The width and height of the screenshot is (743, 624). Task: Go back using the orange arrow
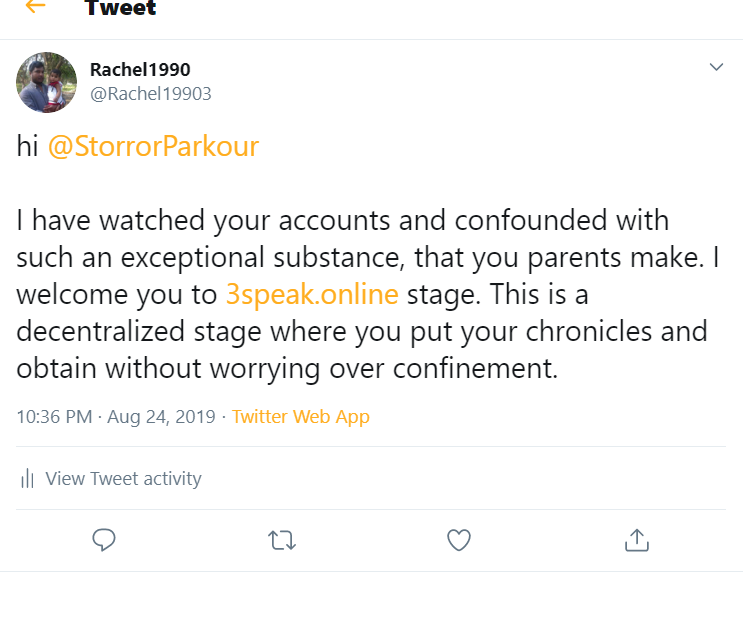point(35,7)
